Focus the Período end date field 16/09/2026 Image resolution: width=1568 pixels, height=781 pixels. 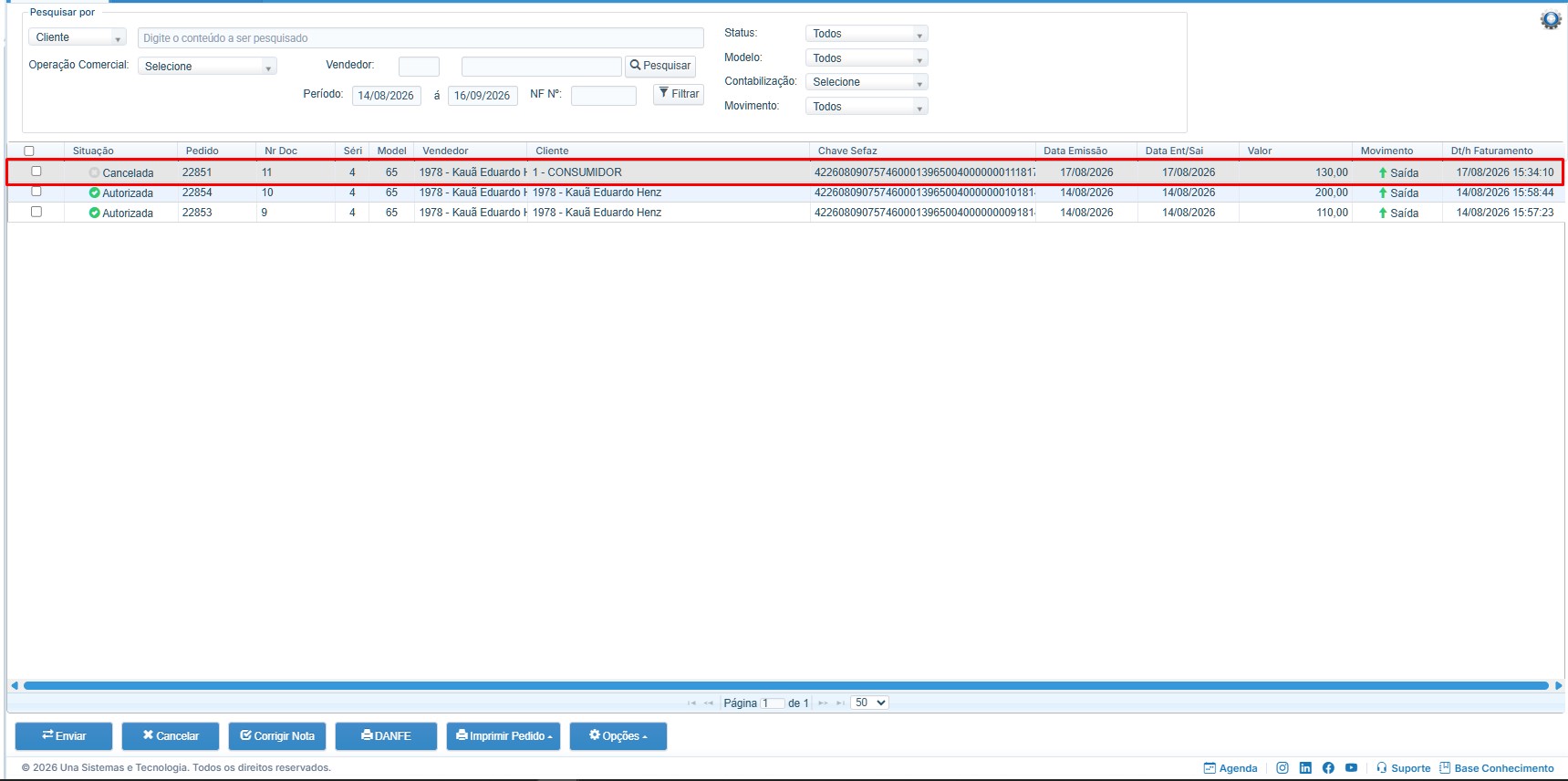tap(483, 96)
